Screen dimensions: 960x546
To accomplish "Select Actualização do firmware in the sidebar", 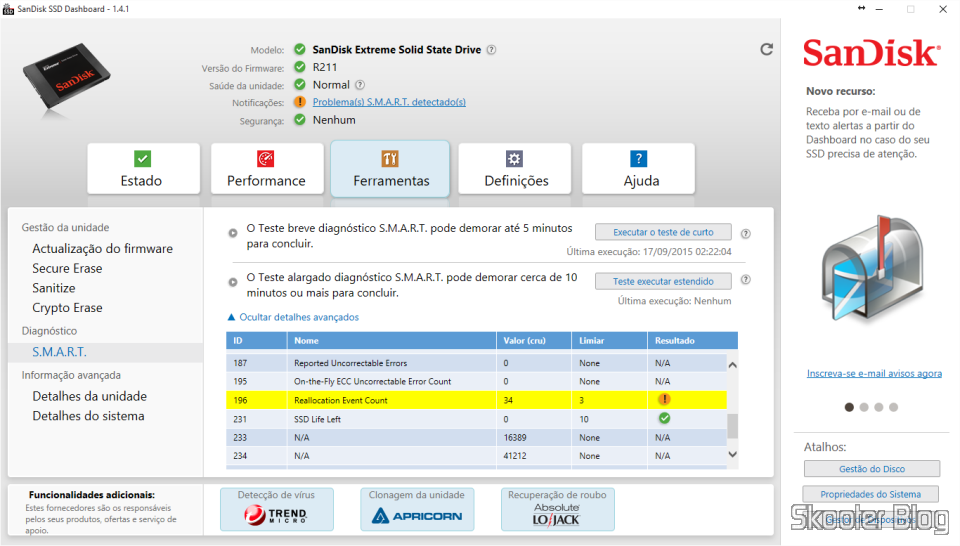I will [102, 249].
